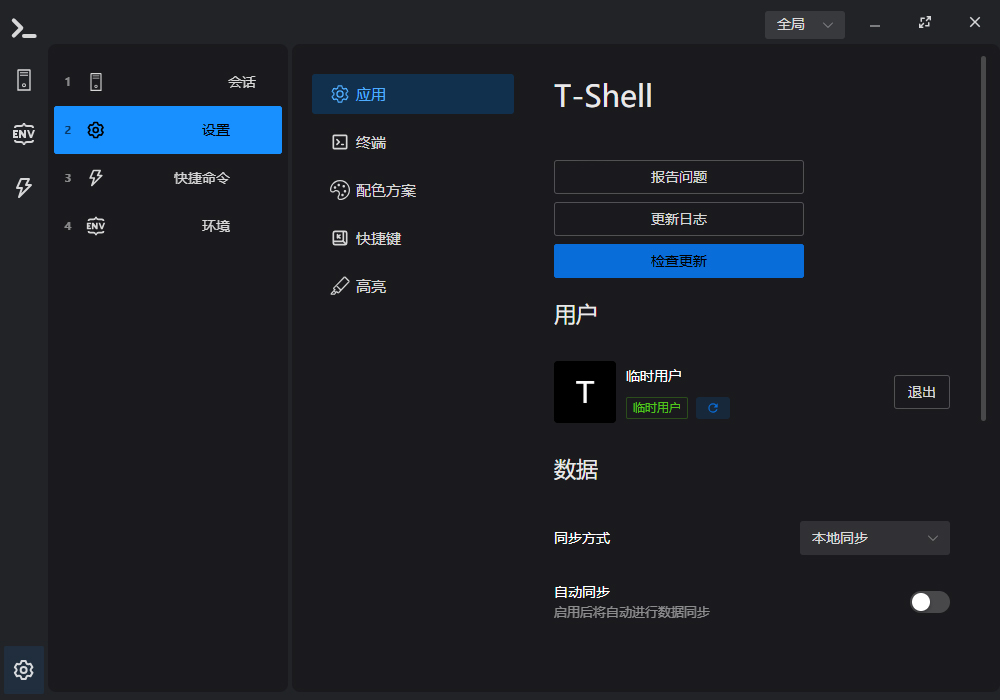The image size is (1000, 700).
Task: Select the 环境 environment item
Action: [168, 226]
